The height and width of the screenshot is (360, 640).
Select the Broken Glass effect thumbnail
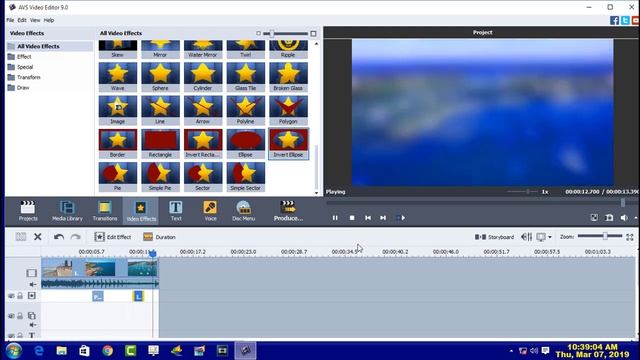(288, 77)
